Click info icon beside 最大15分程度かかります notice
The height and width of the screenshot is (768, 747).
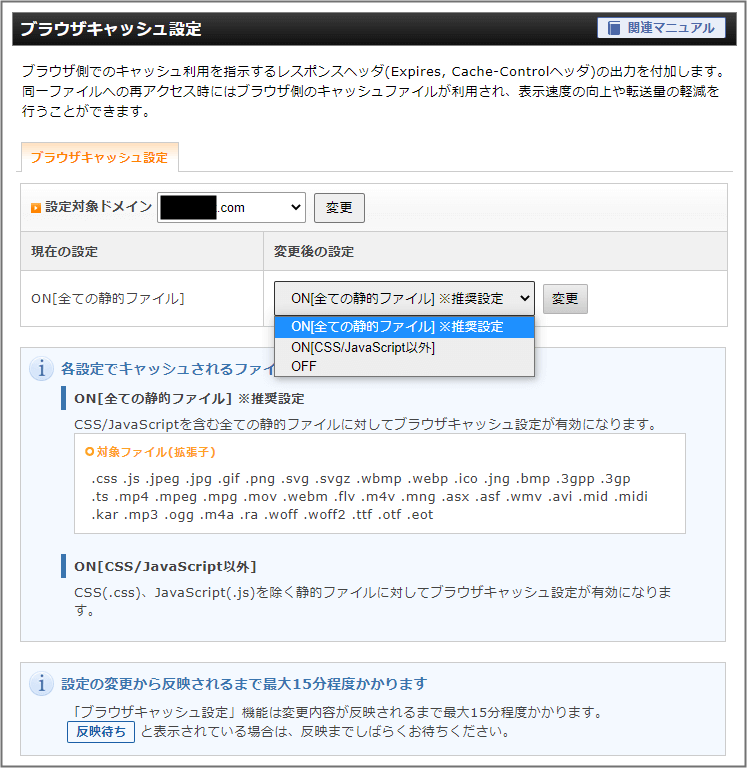pyautogui.click(x=41, y=684)
